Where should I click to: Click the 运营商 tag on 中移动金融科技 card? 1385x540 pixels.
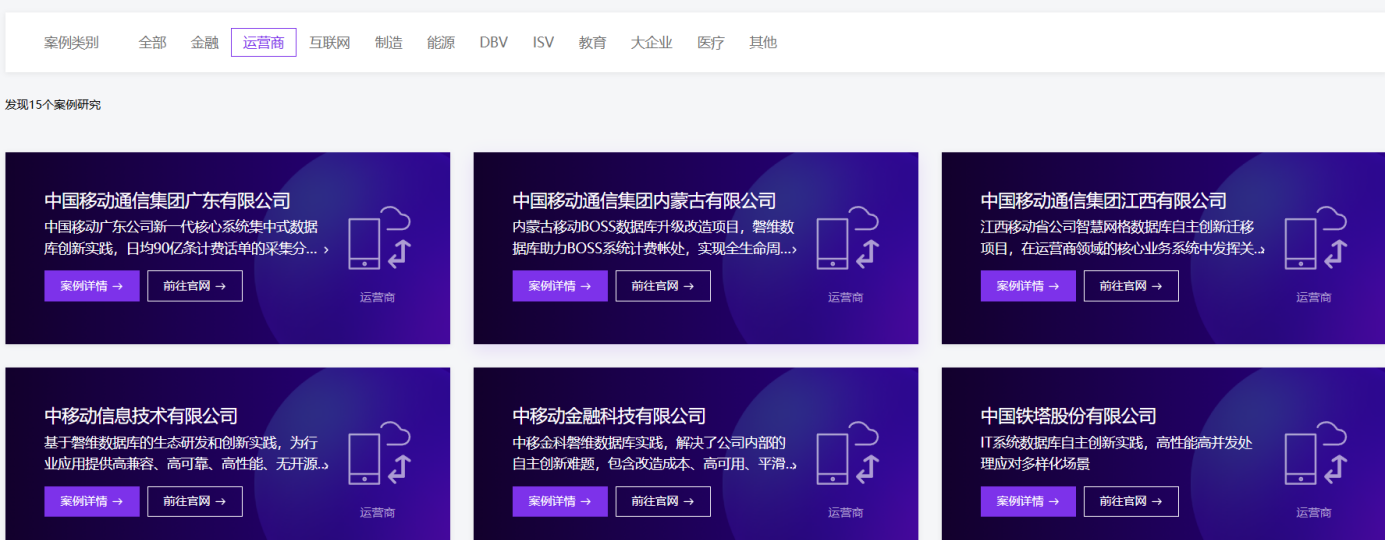pos(846,512)
